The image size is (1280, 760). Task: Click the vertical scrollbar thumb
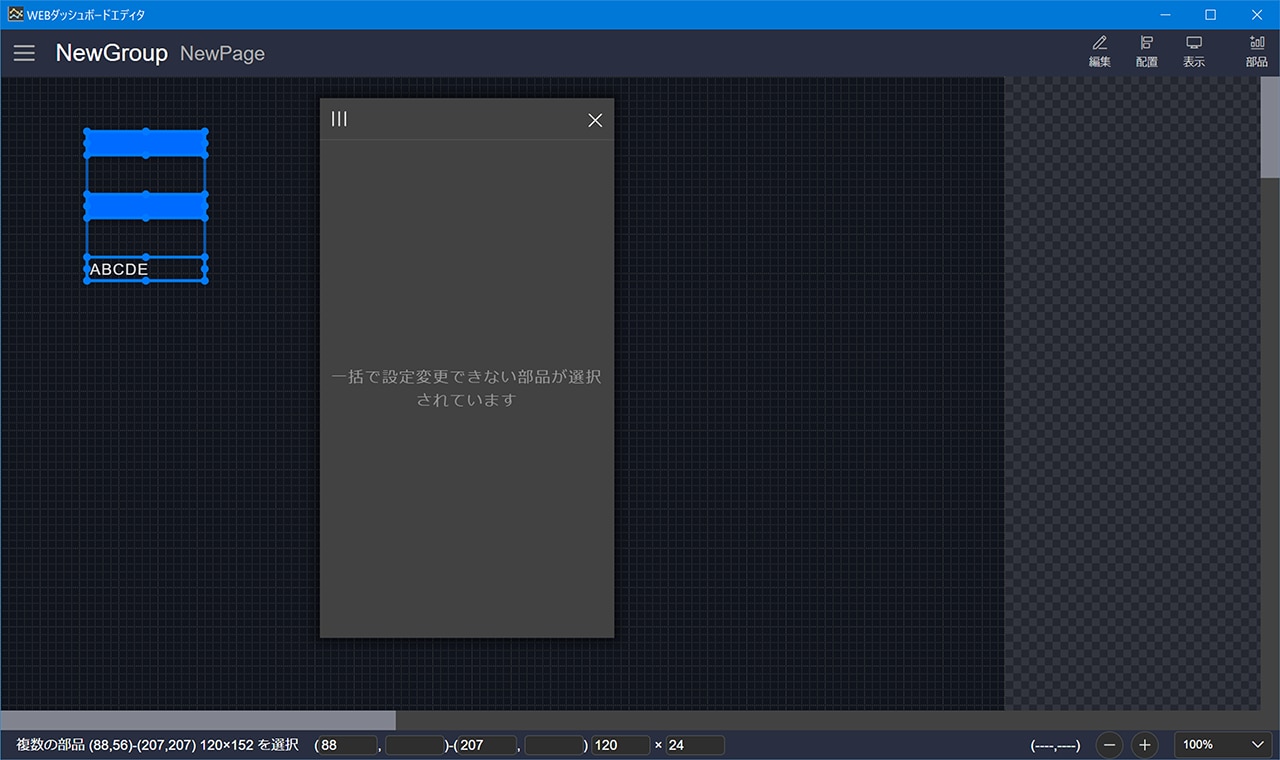coord(1270,130)
